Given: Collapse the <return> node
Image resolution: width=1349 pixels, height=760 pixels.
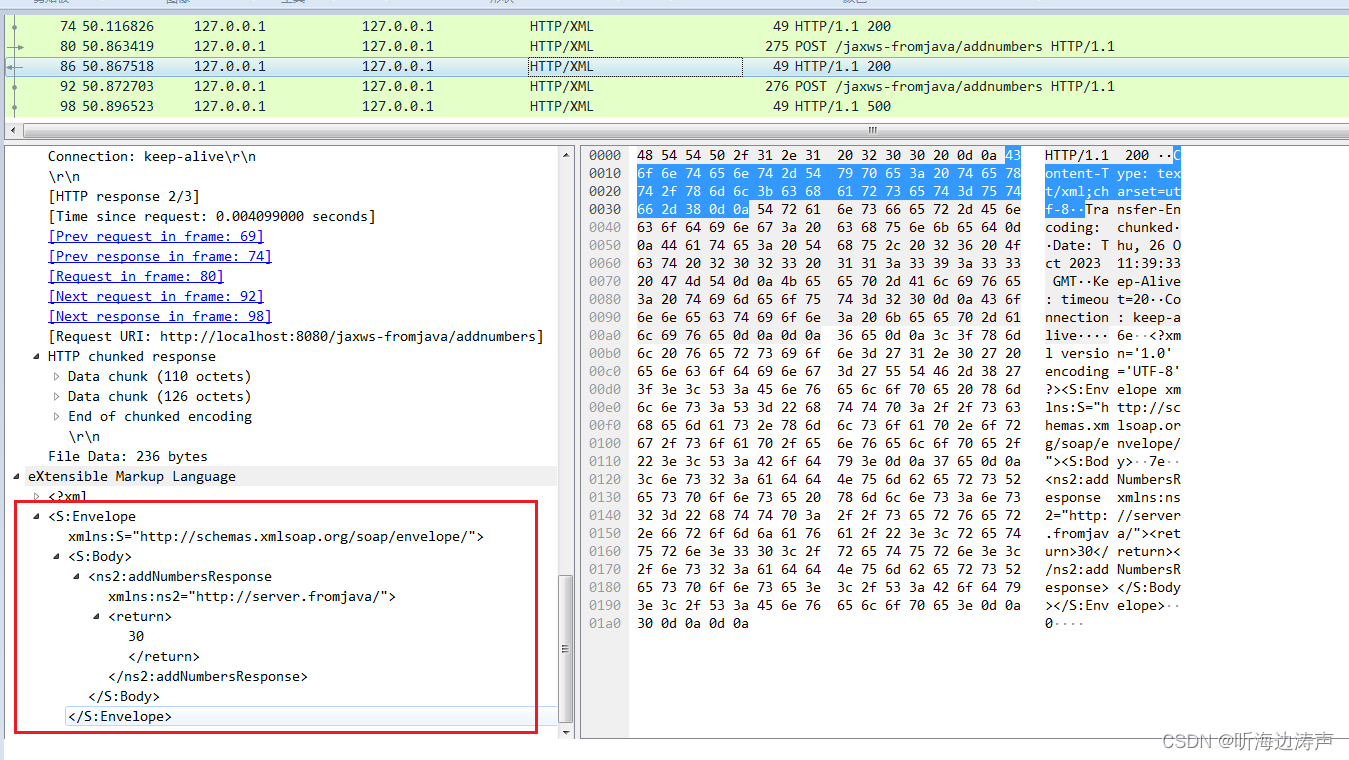Looking at the screenshot, I should pyautogui.click(x=97, y=617).
